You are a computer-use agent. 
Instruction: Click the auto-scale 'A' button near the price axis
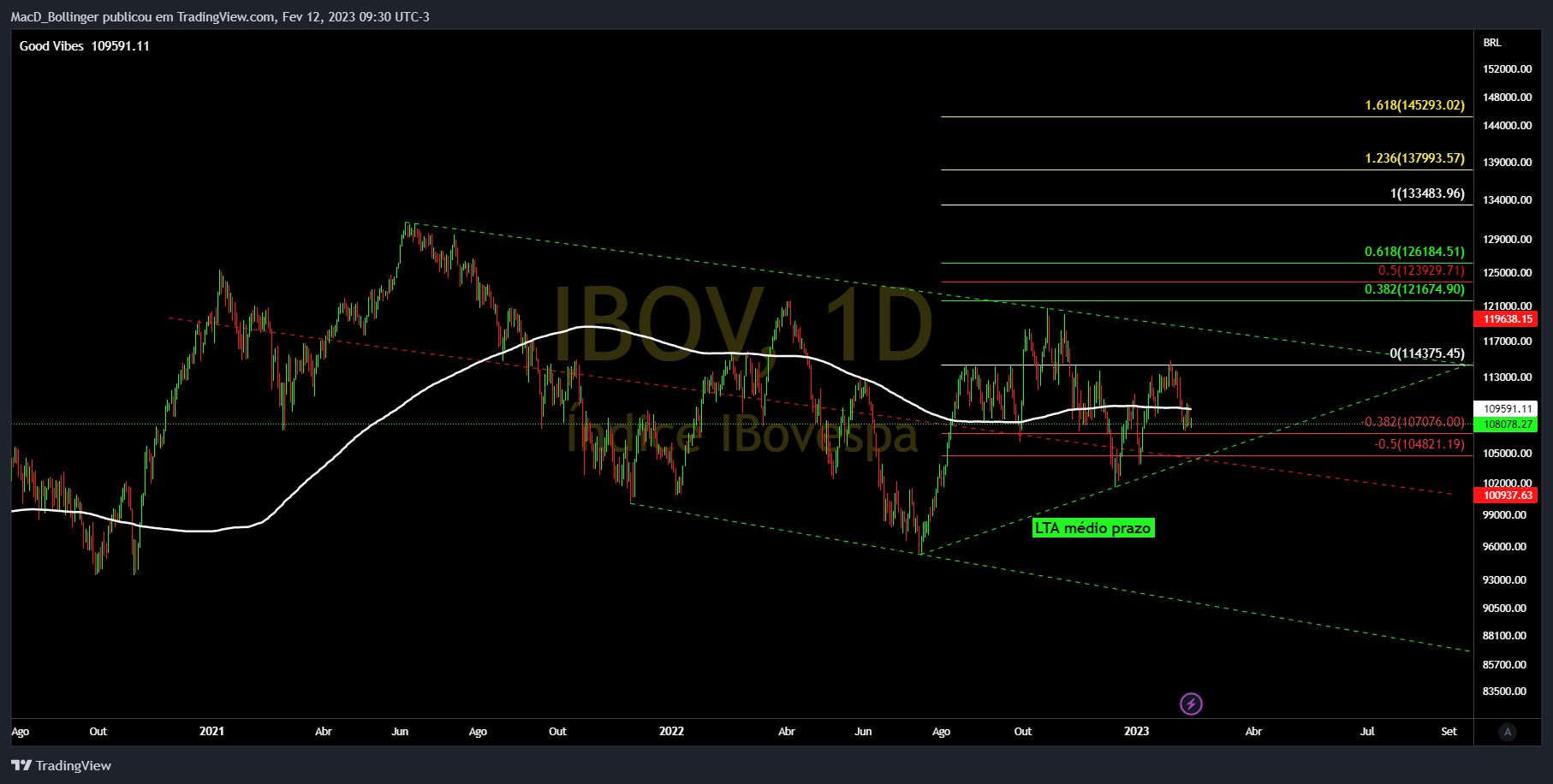(x=1508, y=732)
